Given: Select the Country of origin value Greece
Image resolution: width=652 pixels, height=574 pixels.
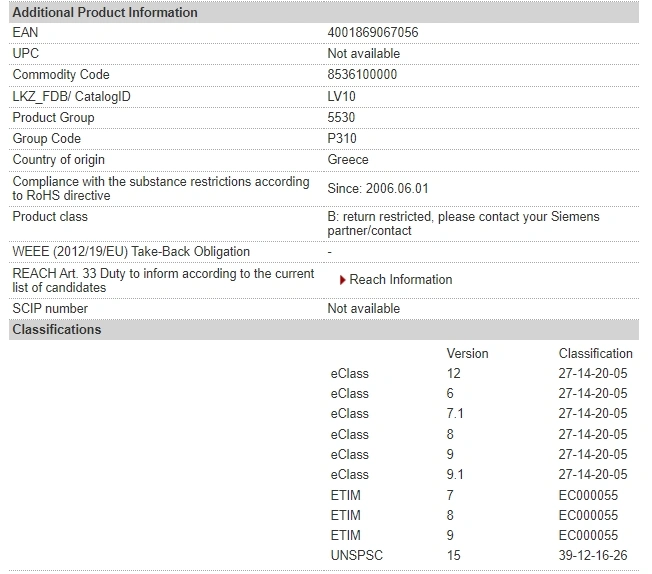Looking at the screenshot, I should point(348,160).
